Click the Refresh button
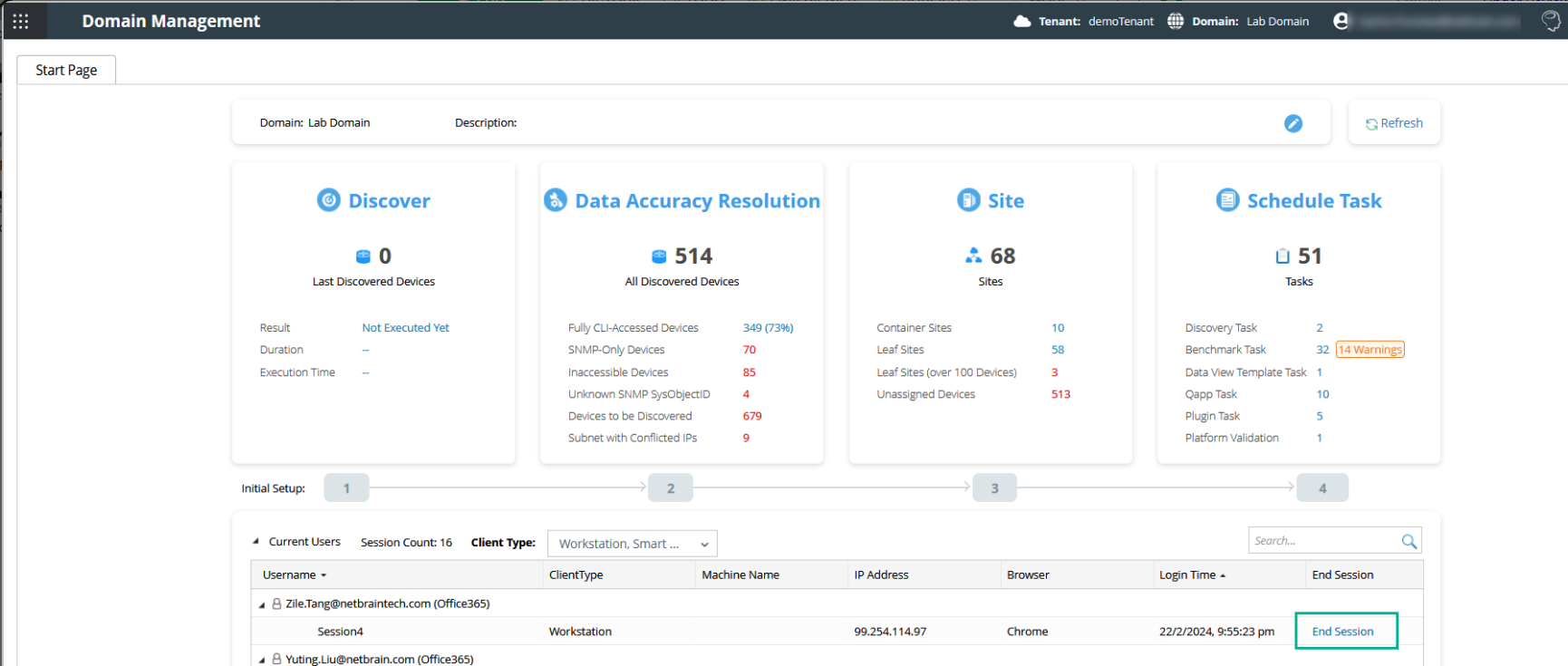 (x=1394, y=123)
